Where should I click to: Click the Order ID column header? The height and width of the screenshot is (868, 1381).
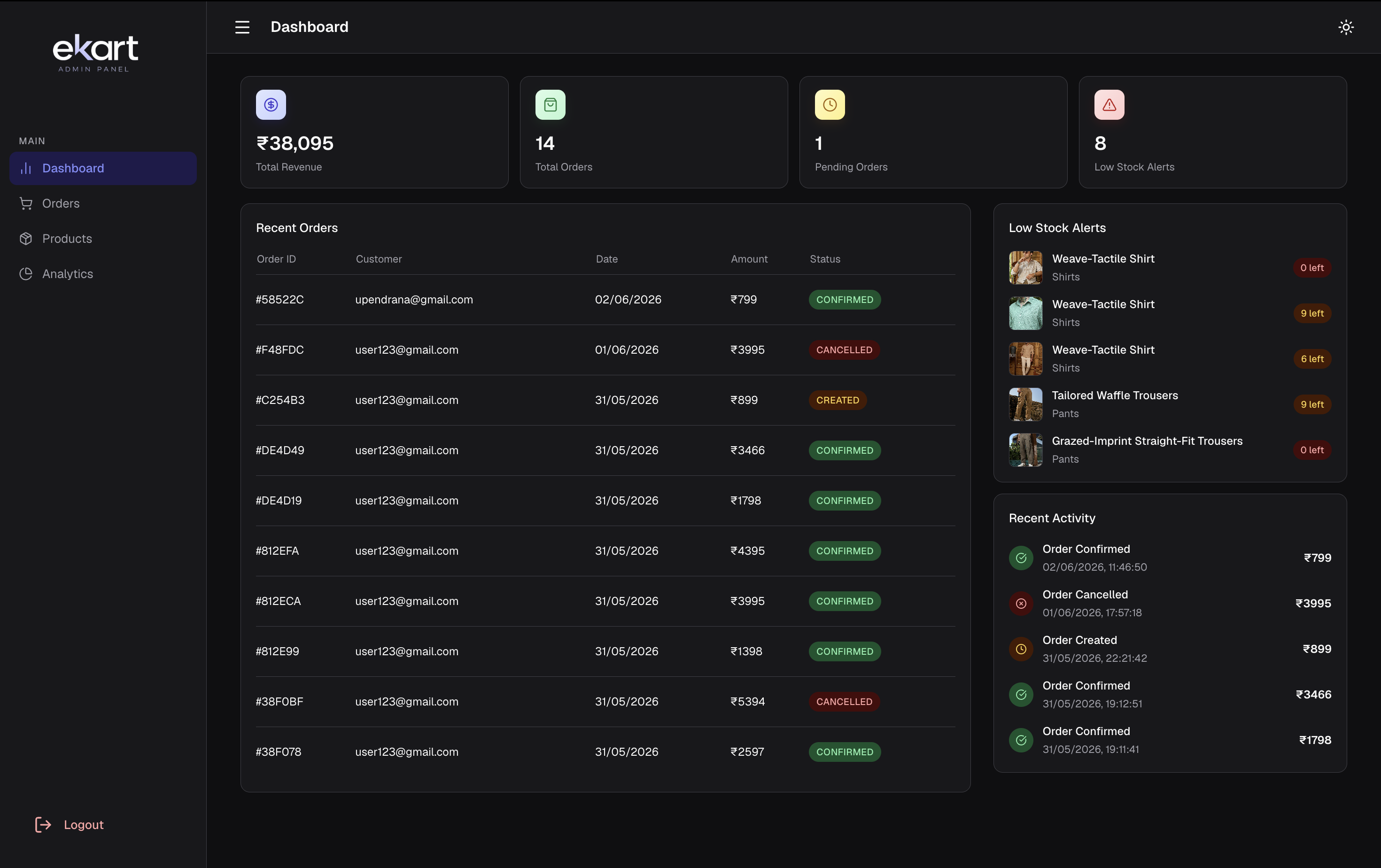coord(276,259)
